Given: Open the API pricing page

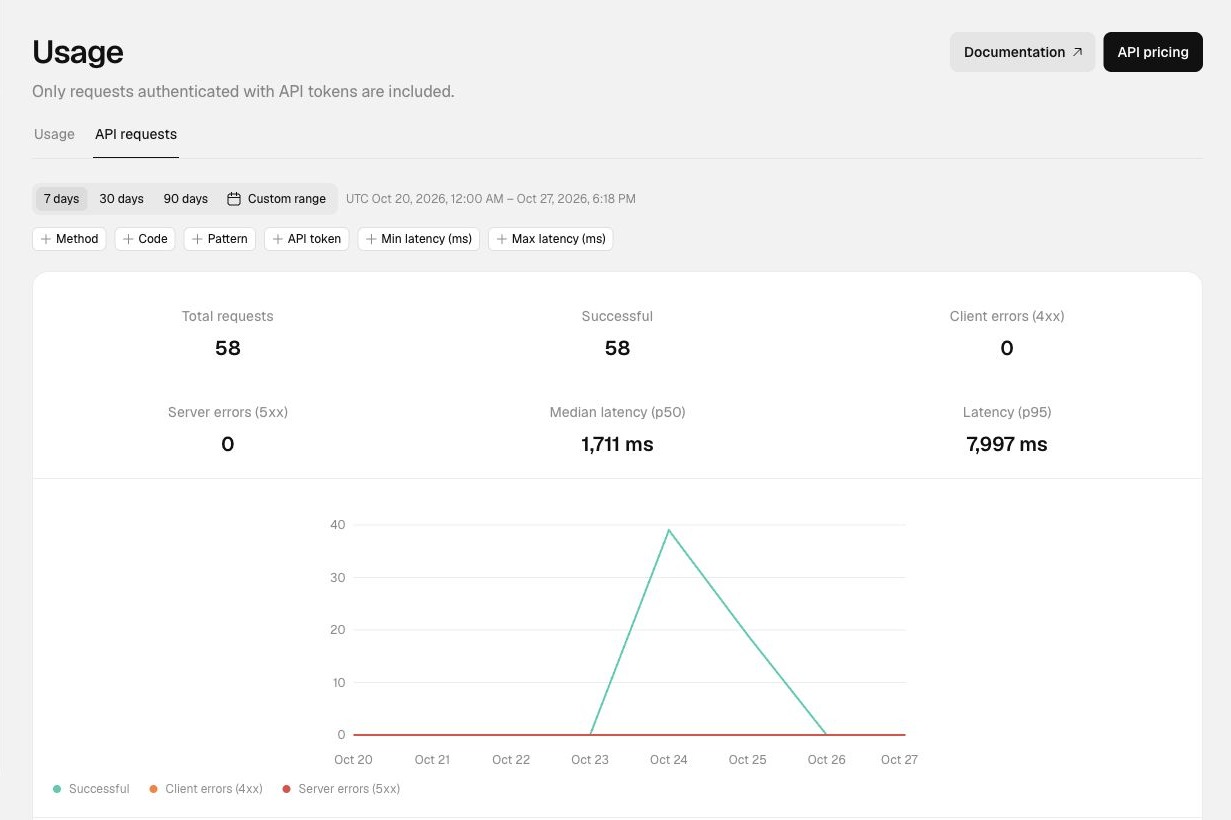Looking at the screenshot, I should tap(1153, 52).
